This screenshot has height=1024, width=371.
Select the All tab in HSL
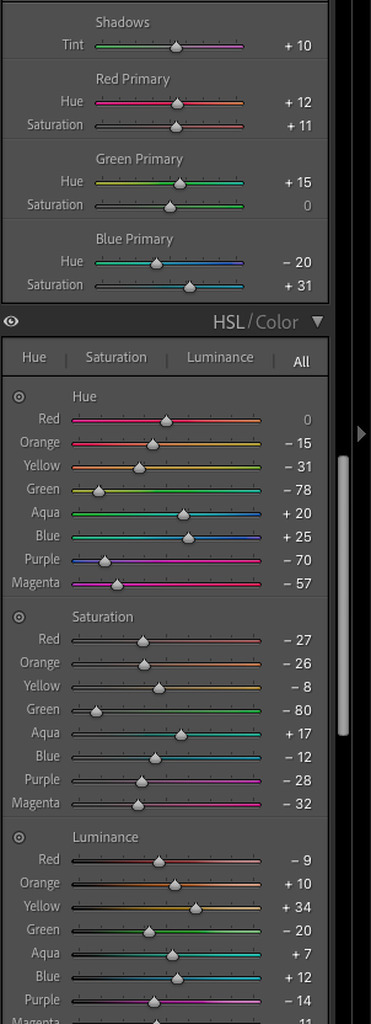(301, 361)
